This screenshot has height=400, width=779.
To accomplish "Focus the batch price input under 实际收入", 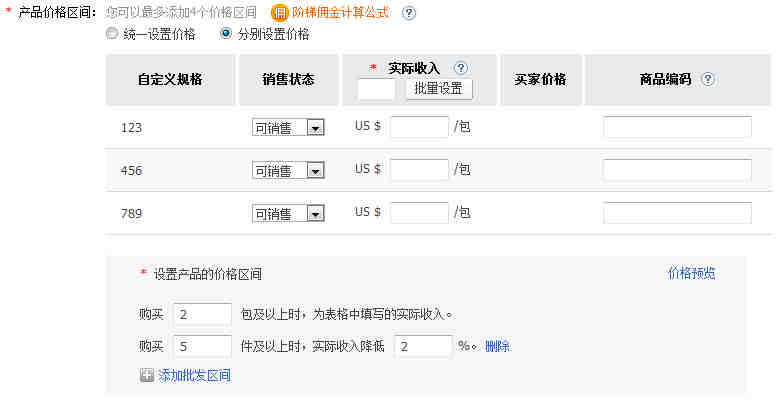I will coord(377,89).
